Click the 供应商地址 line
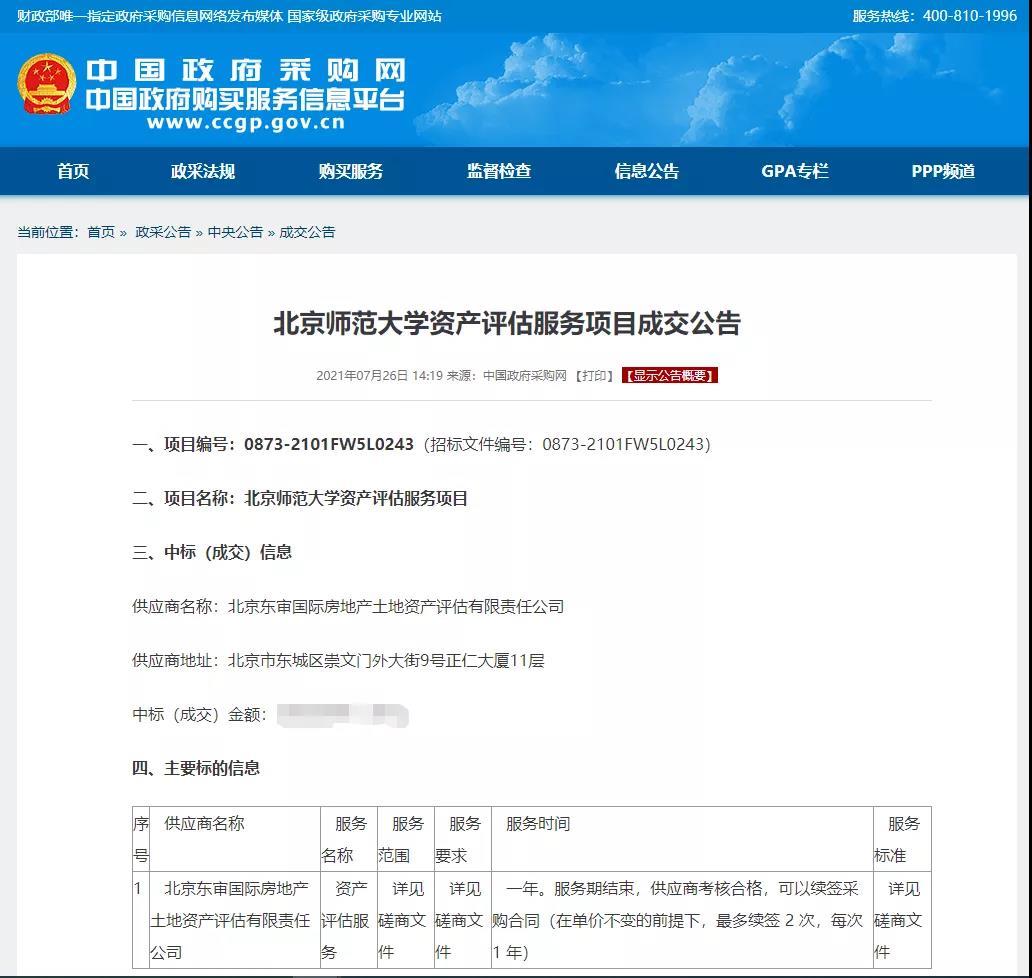The image size is (1032, 978). [x=338, y=660]
